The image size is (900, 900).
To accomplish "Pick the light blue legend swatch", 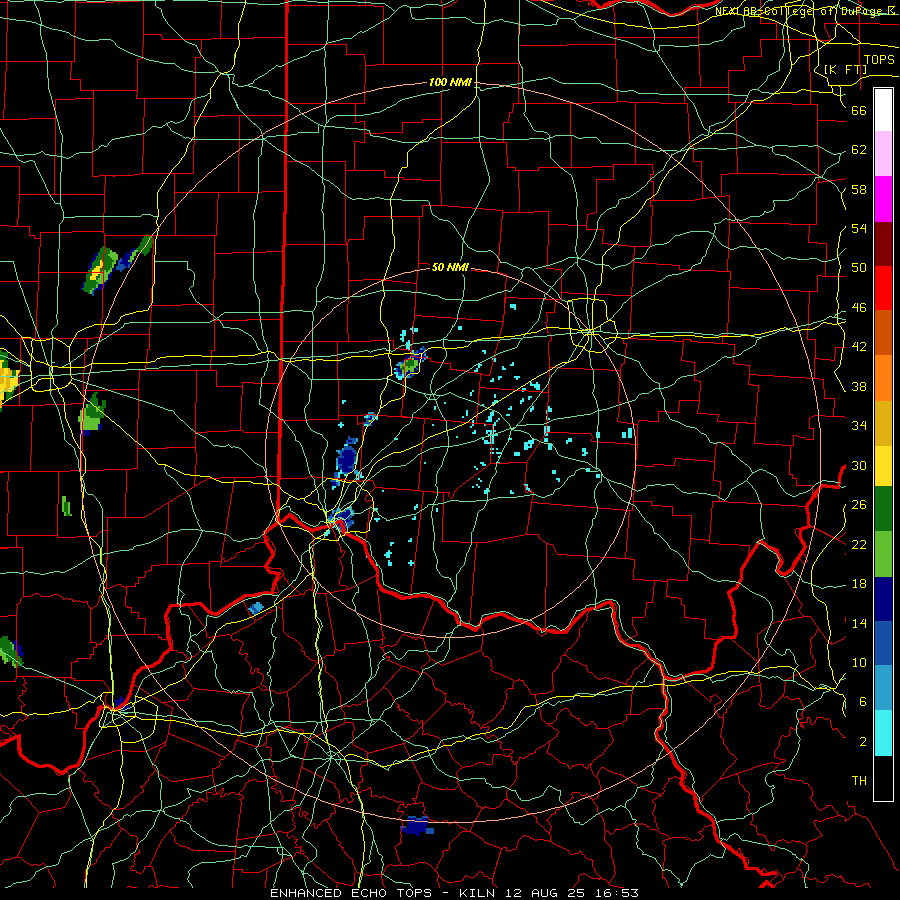I will [883, 688].
